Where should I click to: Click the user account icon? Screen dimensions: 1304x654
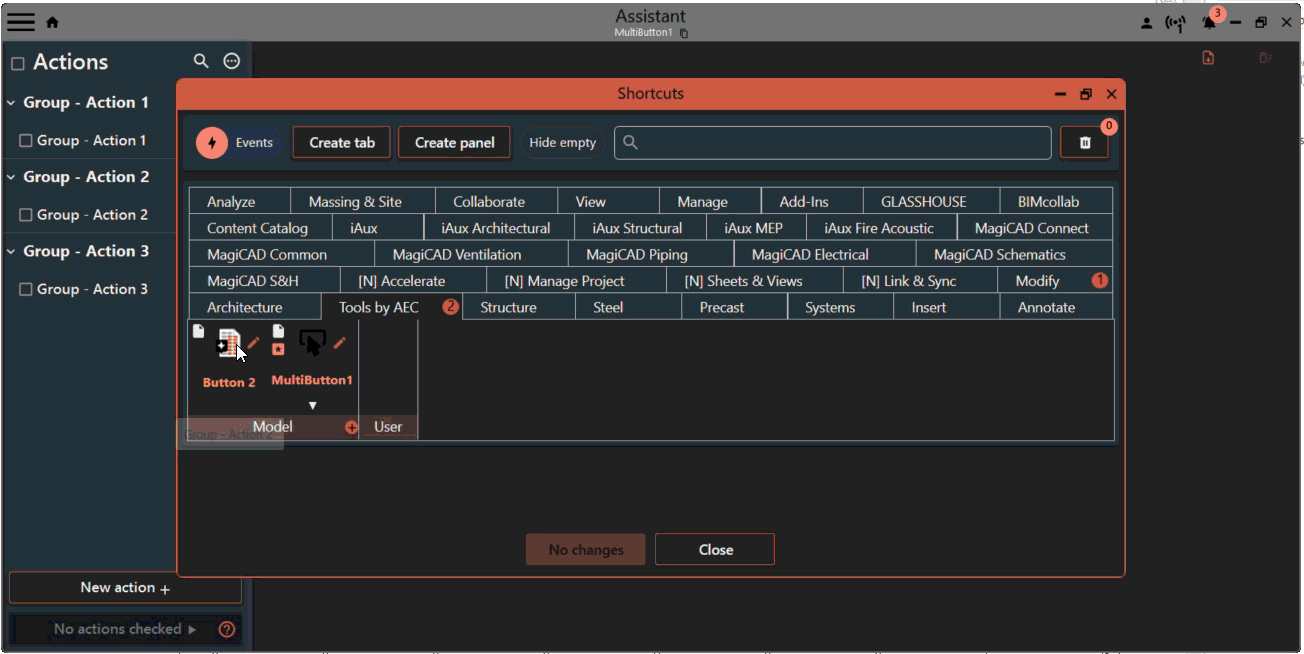1146,23
